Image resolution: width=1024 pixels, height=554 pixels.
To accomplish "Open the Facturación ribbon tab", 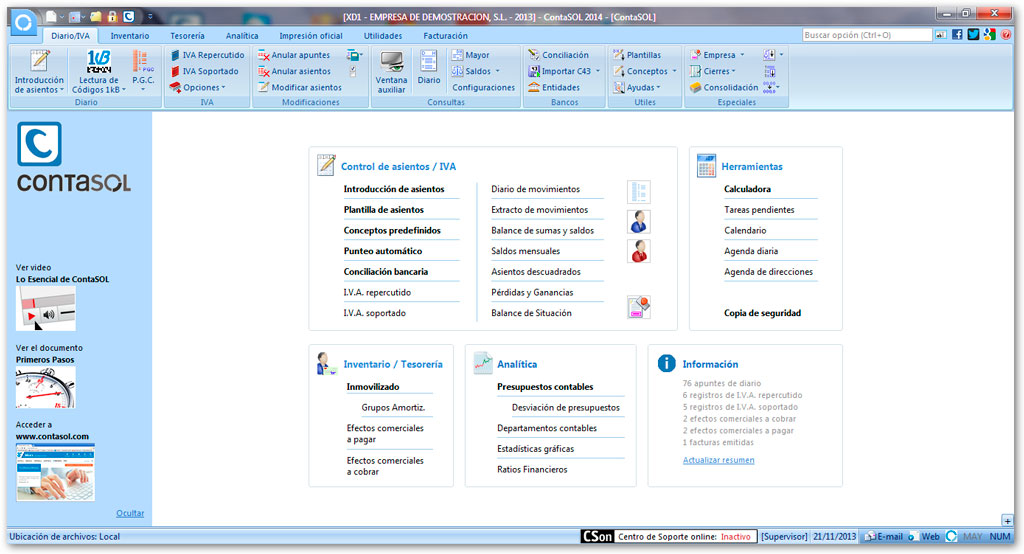I will (445, 36).
